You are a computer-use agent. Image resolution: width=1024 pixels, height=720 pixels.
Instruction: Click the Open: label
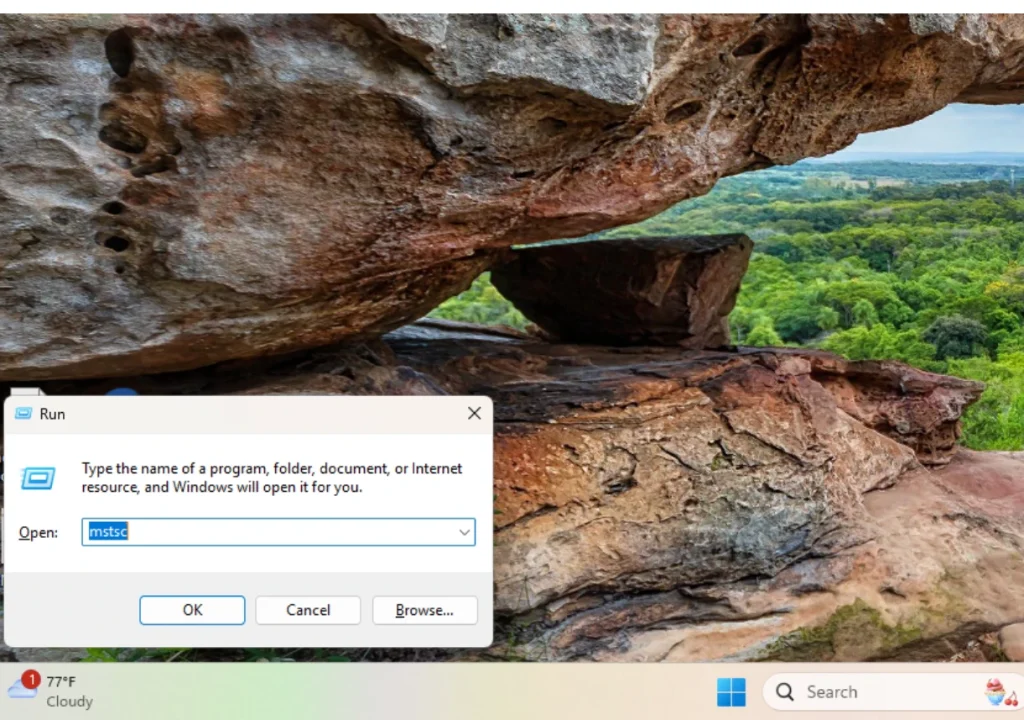[x=38, y=532]
